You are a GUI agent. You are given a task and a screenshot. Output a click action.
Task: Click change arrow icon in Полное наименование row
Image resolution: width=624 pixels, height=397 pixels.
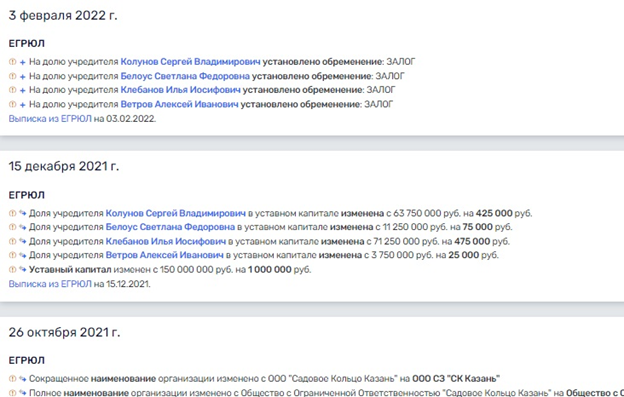23,393
